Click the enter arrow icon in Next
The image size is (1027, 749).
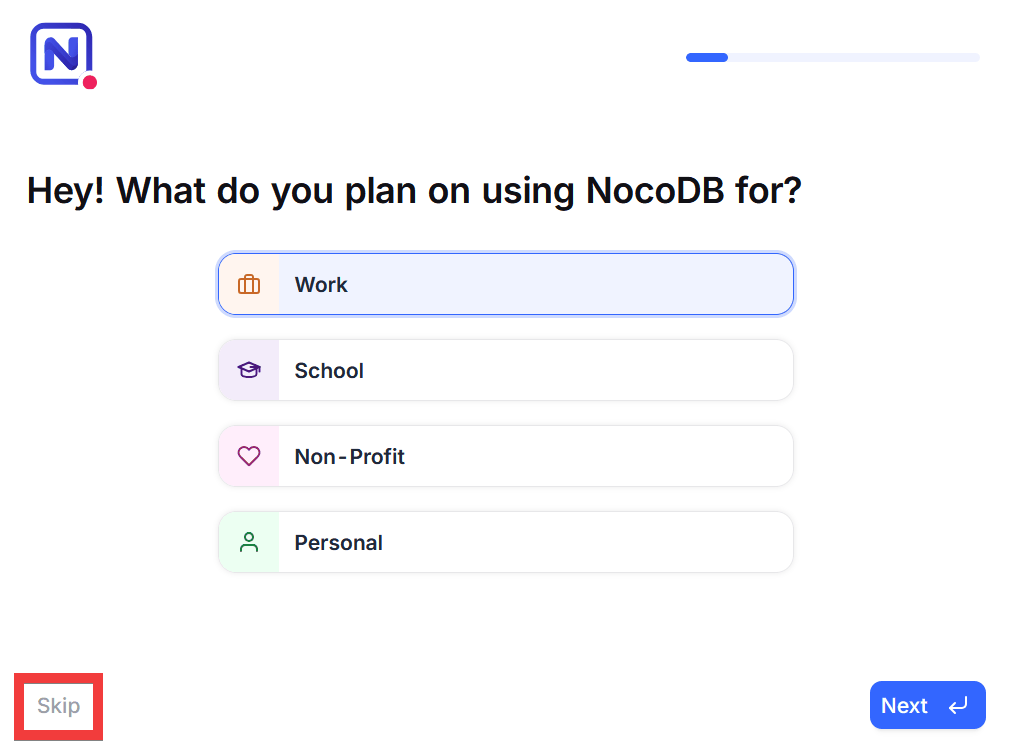point(958,706)
